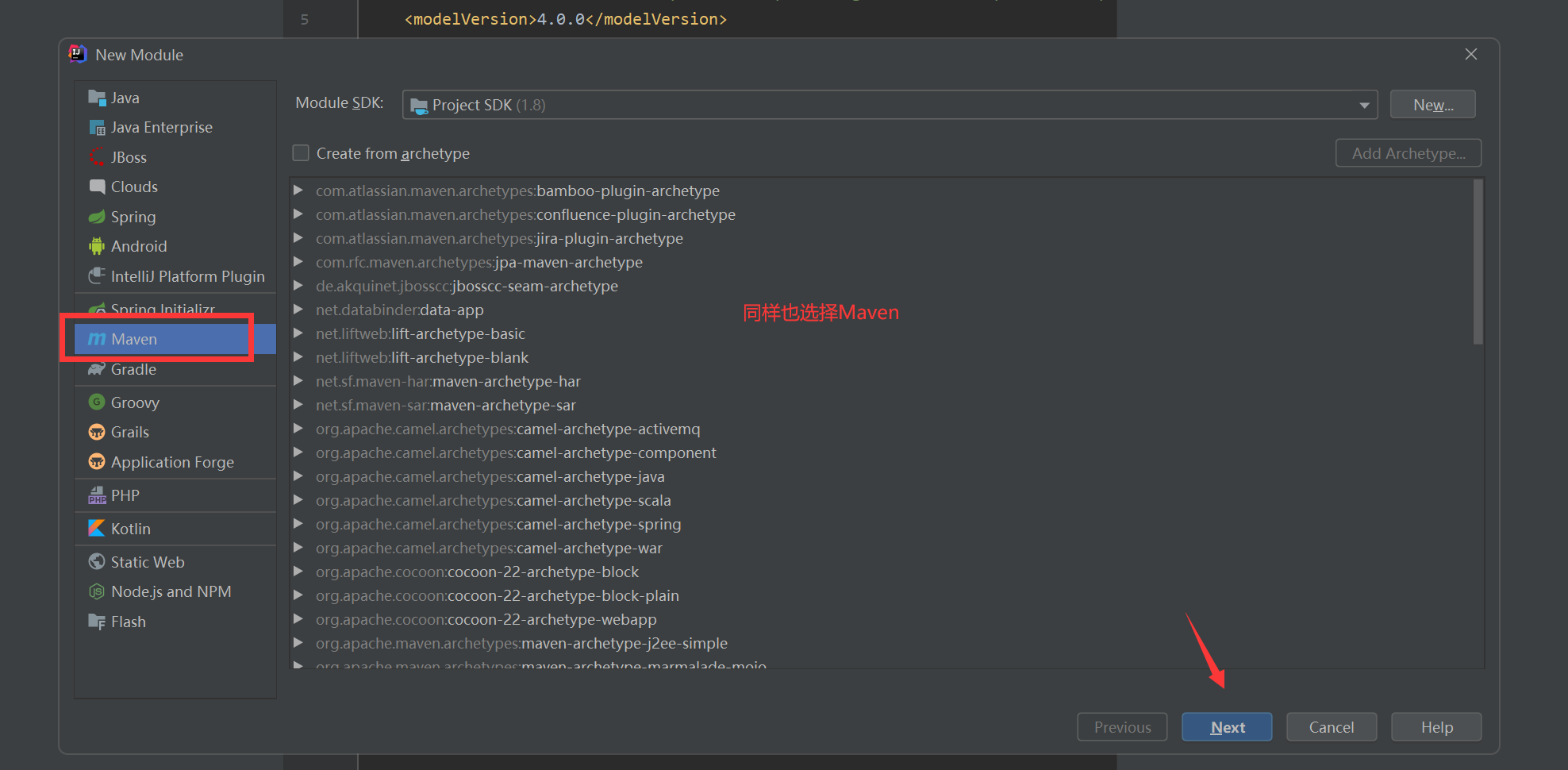
Task: Expand lift-archetype-basic entry
Action: pos(298,333)
